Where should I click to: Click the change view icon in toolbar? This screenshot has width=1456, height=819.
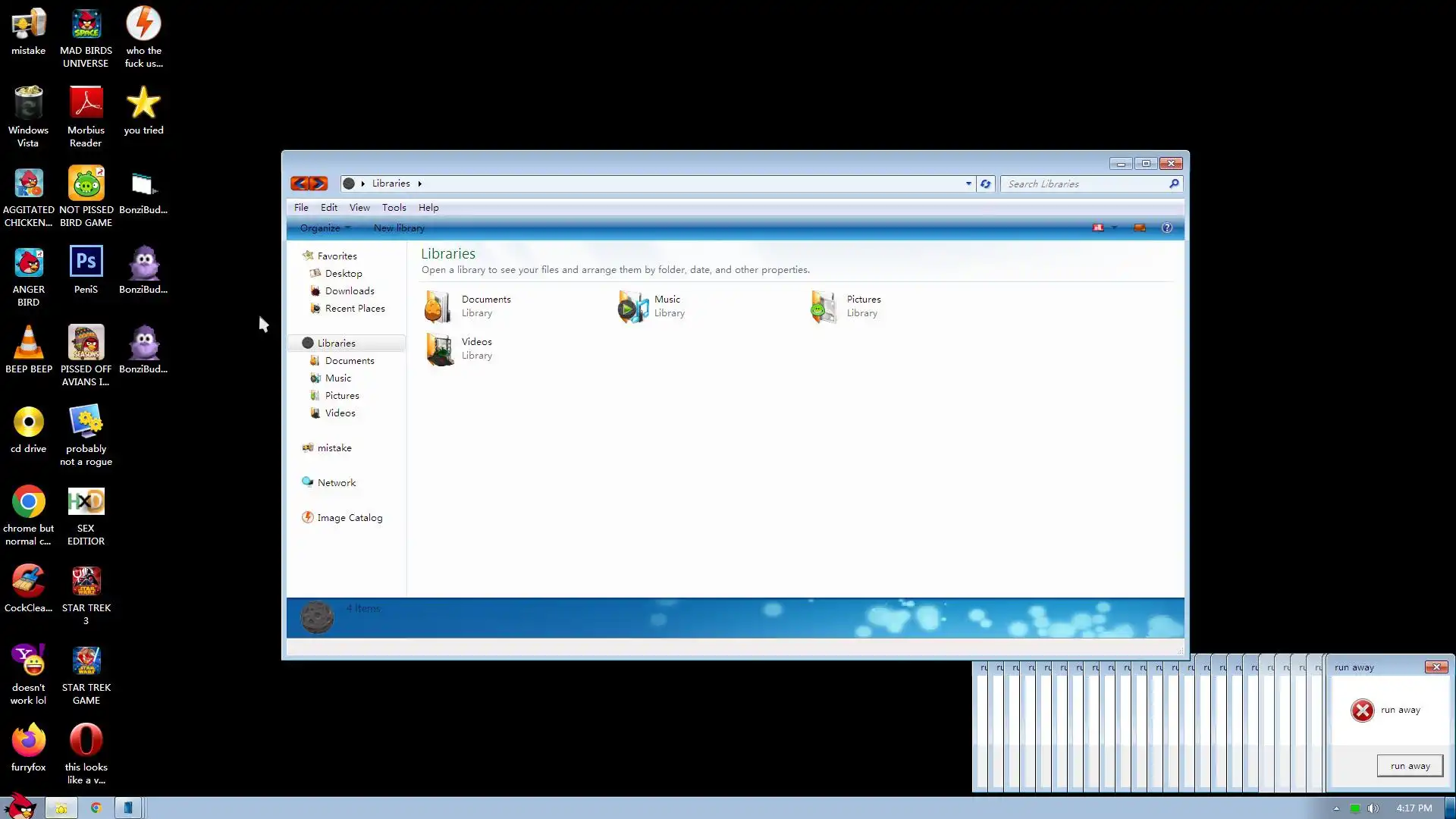1097,227
